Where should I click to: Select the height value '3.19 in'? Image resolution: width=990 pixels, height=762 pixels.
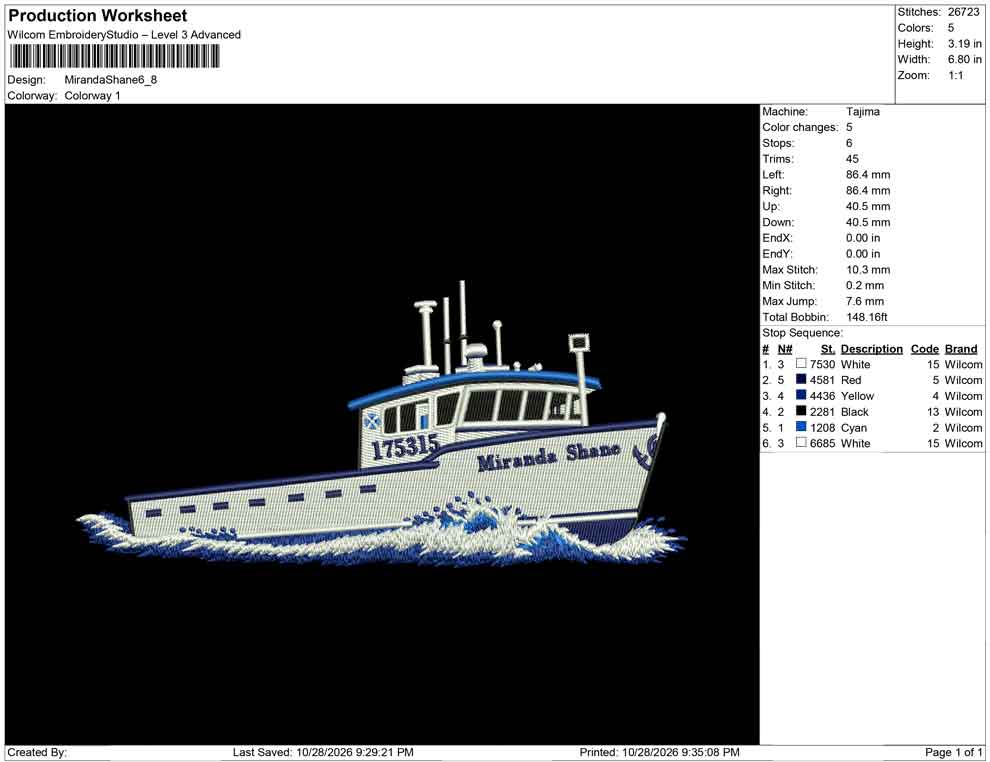(965, 44)
